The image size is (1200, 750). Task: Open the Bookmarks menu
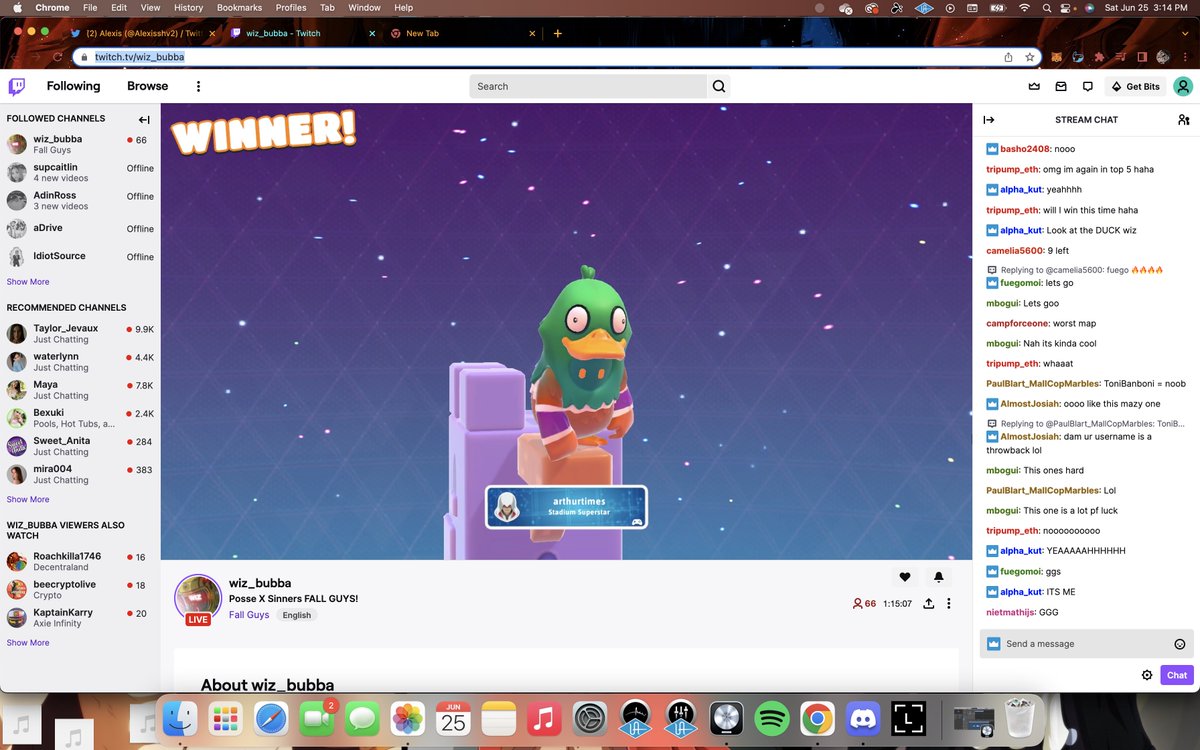pos(239,7)
